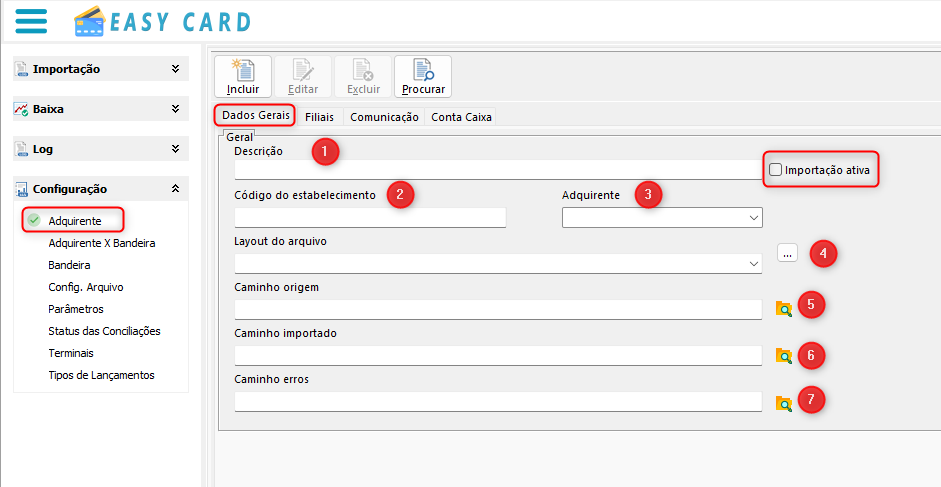Browse folder for Caminho erros

click(x=784, y=404)
